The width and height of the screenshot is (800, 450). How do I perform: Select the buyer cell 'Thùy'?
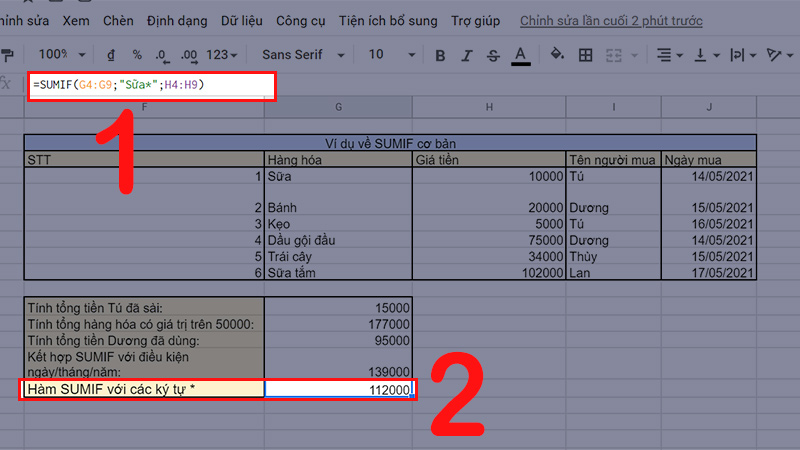613,257
